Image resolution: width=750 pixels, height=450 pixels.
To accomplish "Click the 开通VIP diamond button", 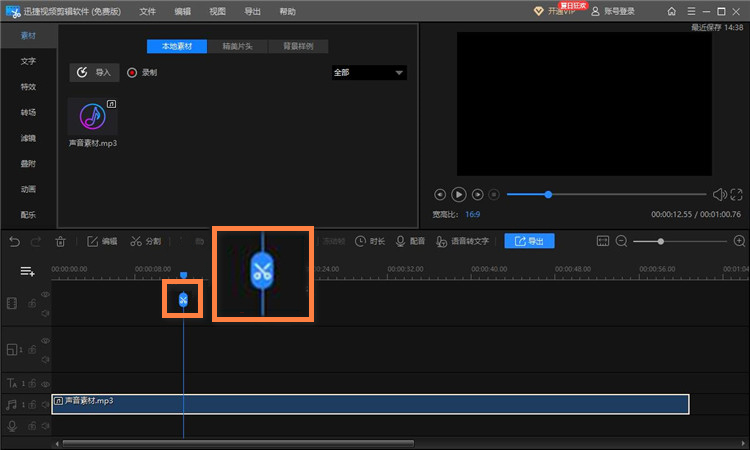I will [554, 11].
